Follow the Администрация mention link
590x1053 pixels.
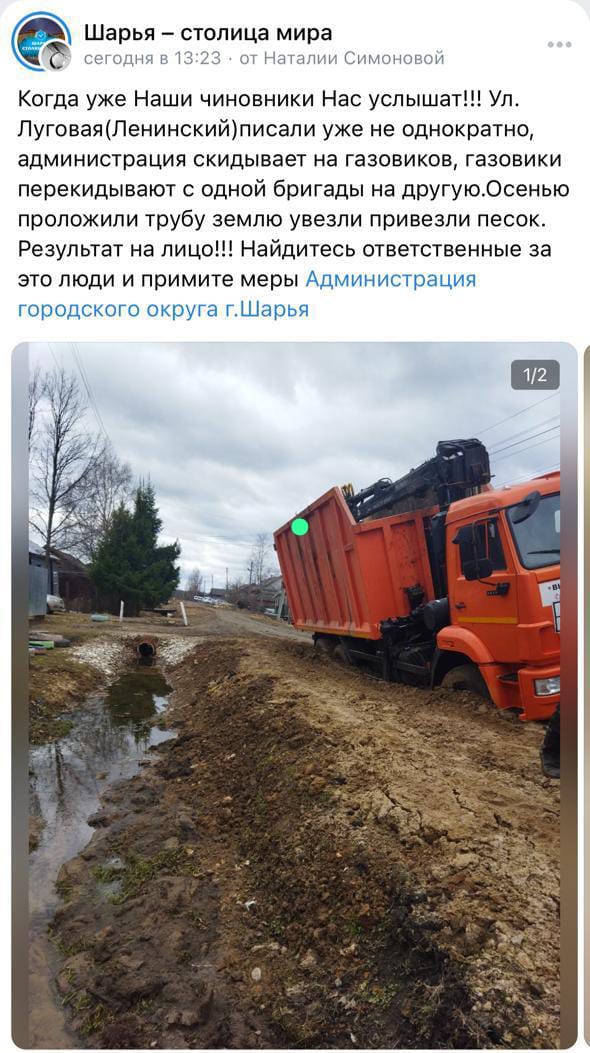point(391,279)
